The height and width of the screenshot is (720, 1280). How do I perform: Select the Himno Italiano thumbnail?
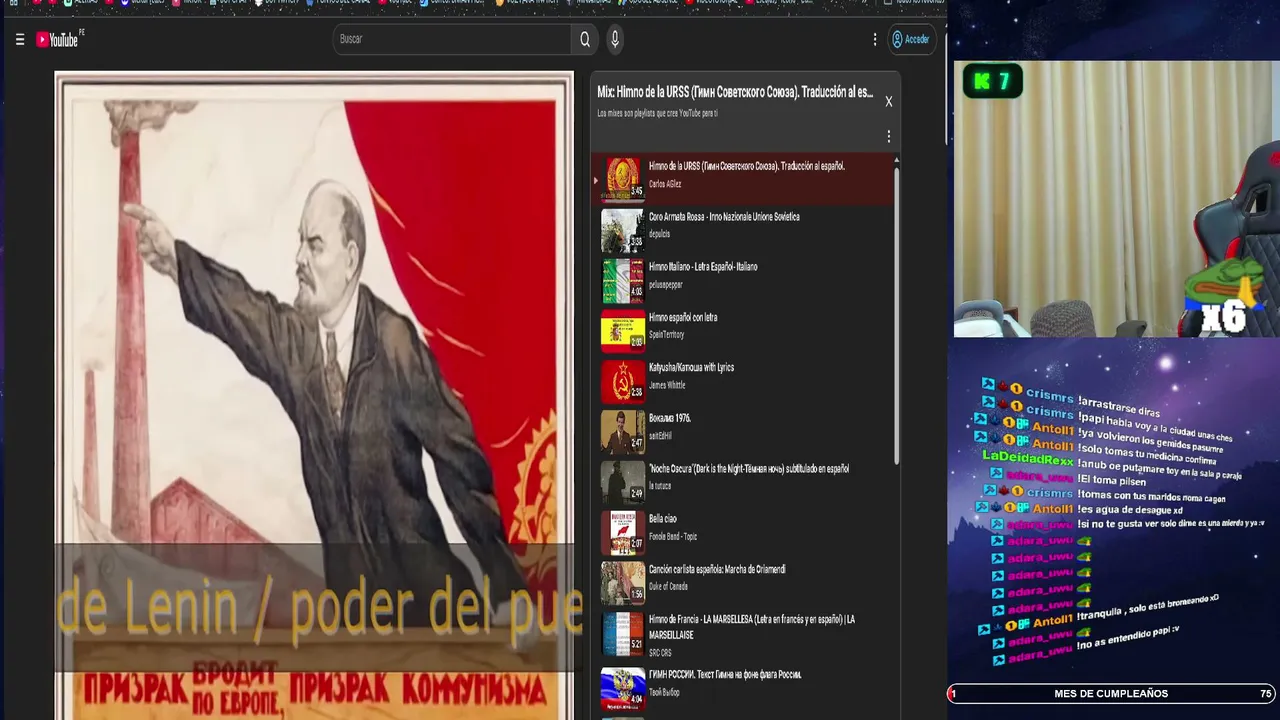click(x=622, y=279)
